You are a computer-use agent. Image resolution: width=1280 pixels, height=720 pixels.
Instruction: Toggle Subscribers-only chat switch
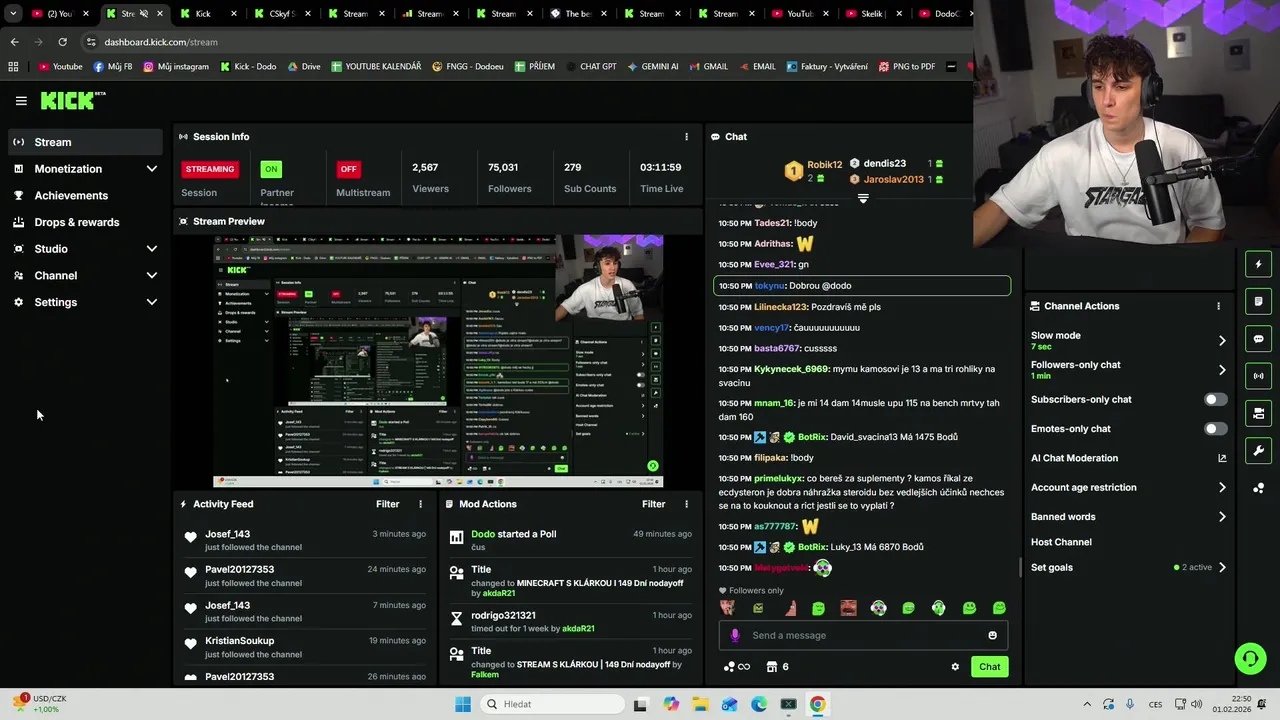[1215, 400]
